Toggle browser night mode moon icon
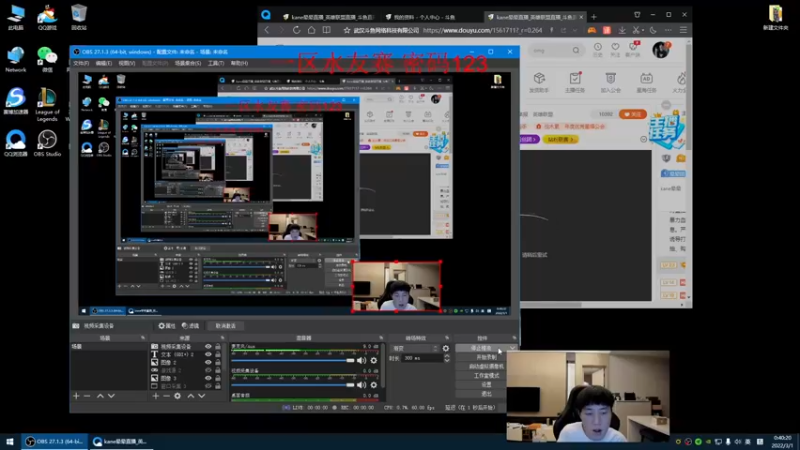800x450 pixels. (x=653, y=30)
